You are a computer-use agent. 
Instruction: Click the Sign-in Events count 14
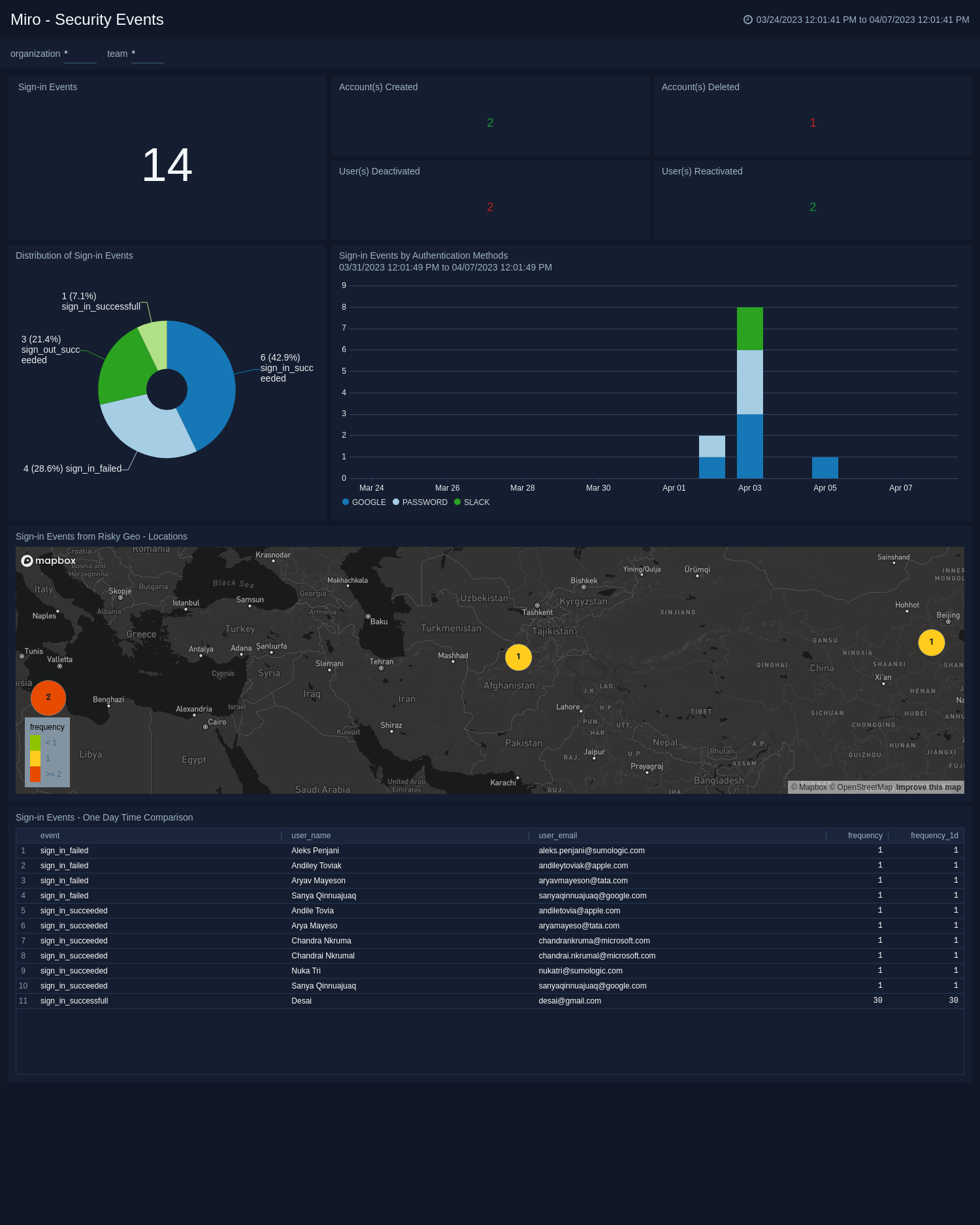[167, 165]
